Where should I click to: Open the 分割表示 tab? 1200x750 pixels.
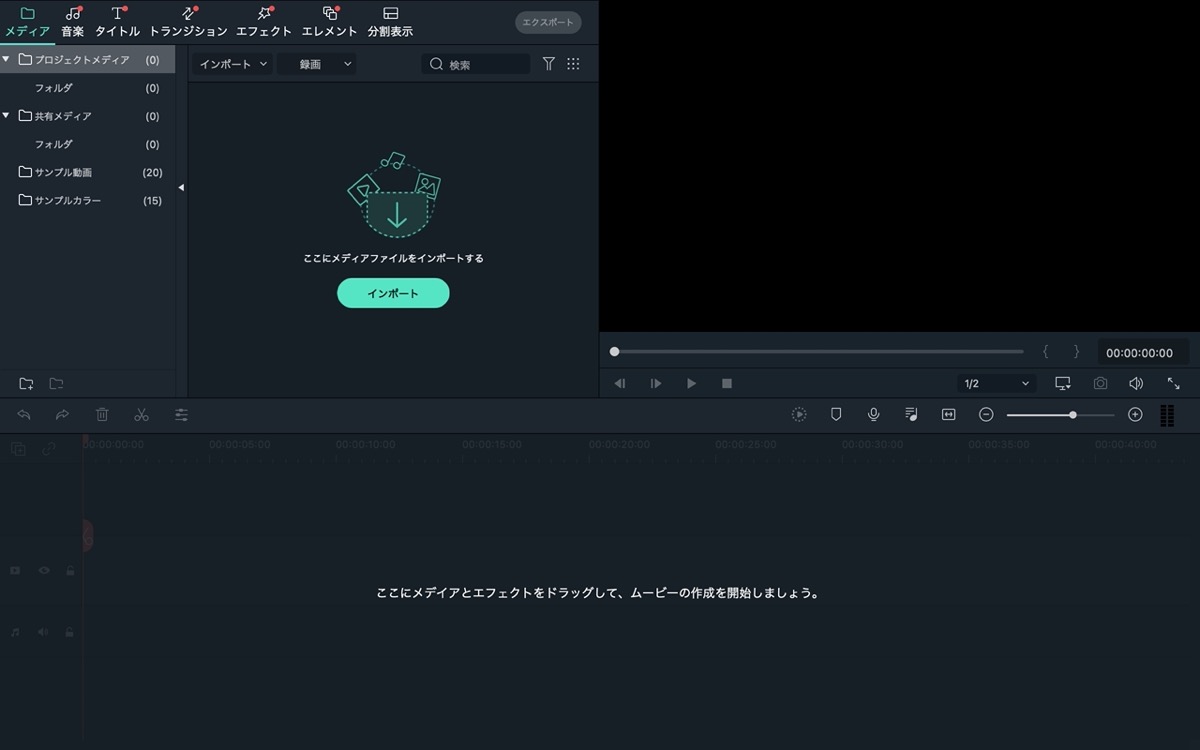pyautogui.click(x=390, y=22)
